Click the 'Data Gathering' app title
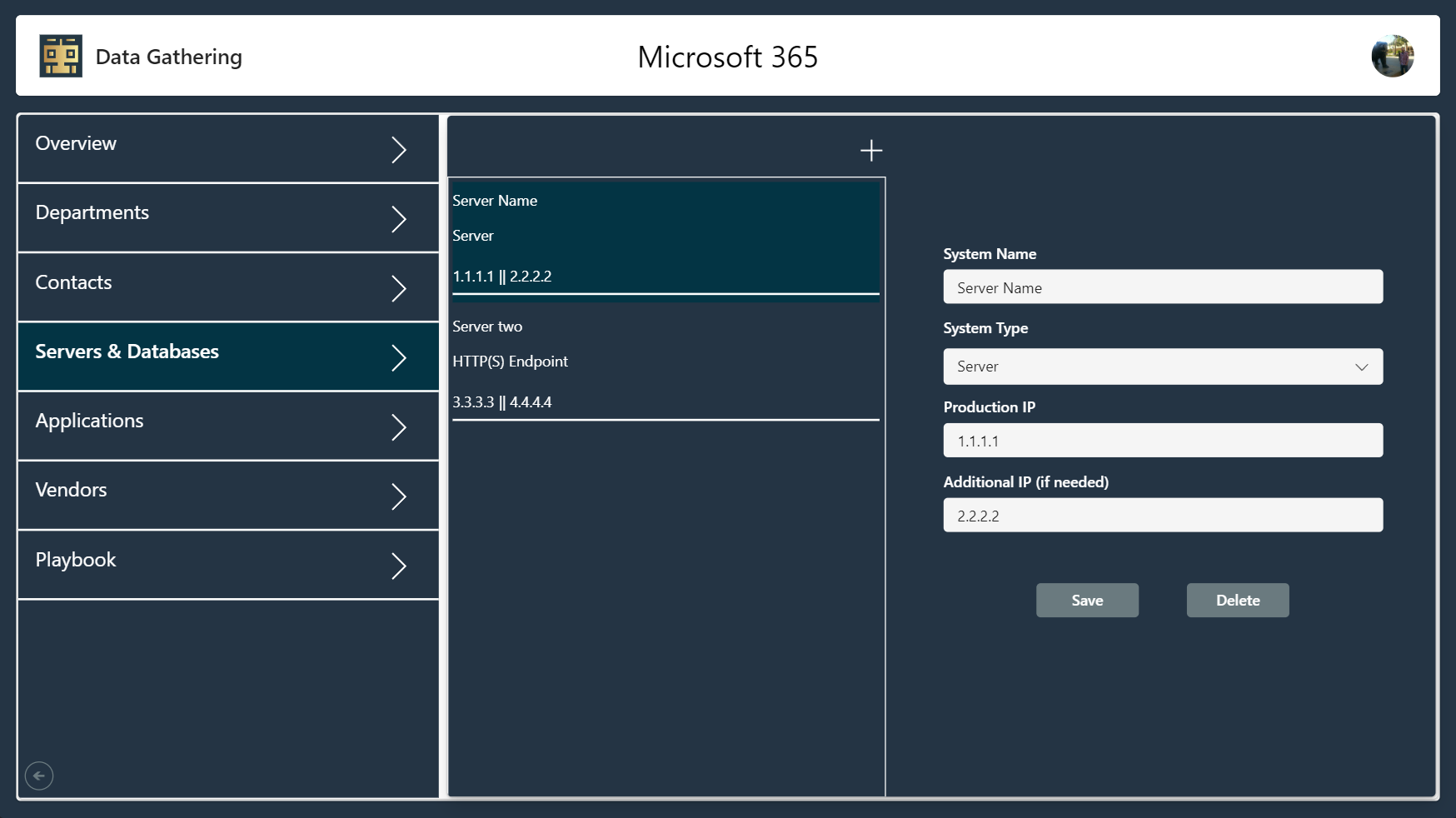 click(169, 57)
